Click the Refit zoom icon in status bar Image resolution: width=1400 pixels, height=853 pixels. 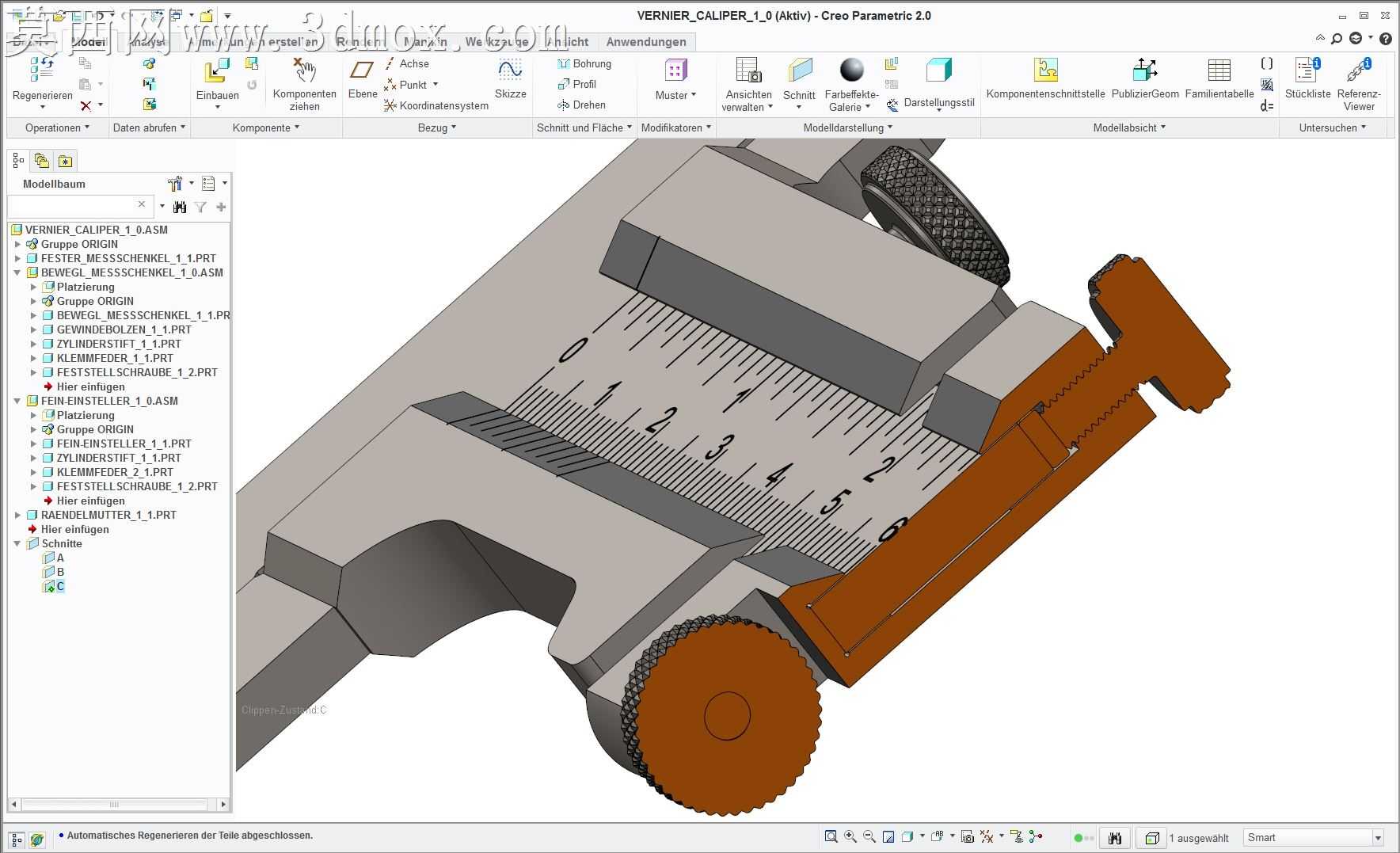831,836
